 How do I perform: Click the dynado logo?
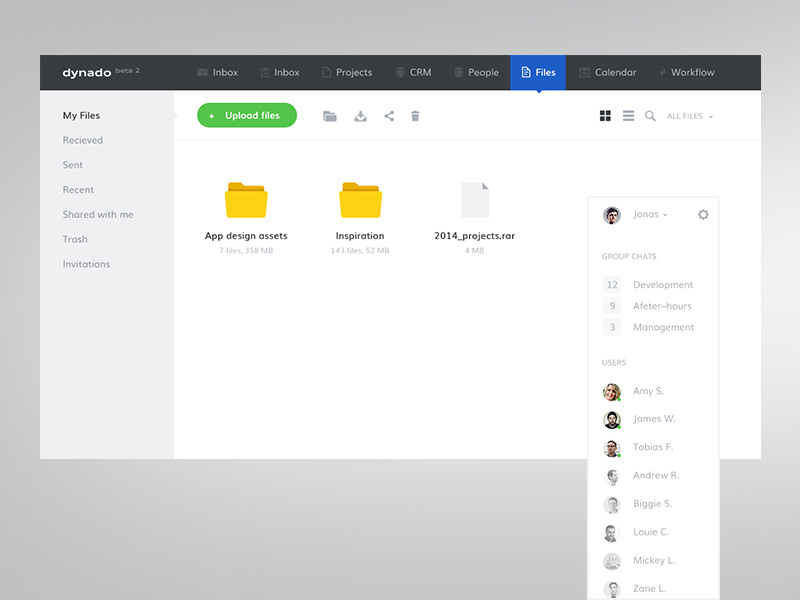click(87, 72)
